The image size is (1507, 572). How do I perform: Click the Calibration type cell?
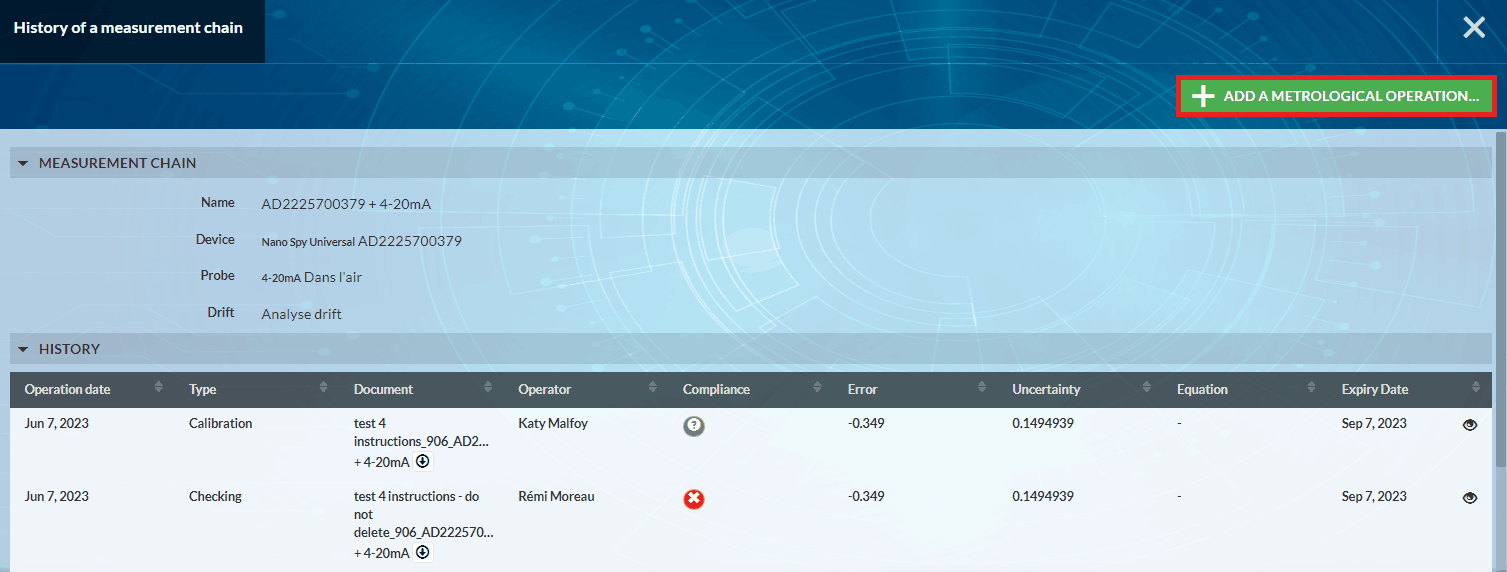tap(220, 423)
